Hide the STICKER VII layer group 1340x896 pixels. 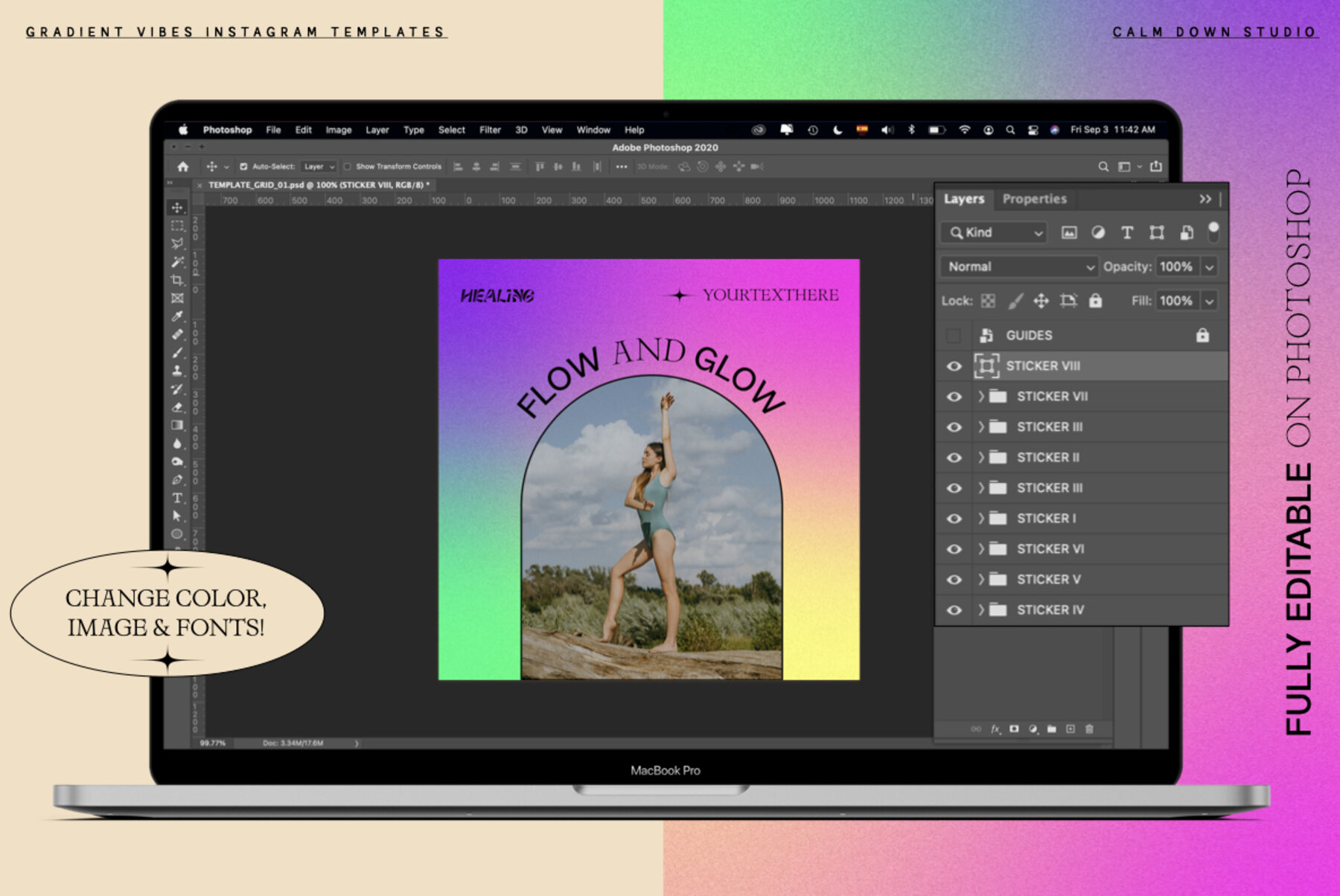click(954, 397)
